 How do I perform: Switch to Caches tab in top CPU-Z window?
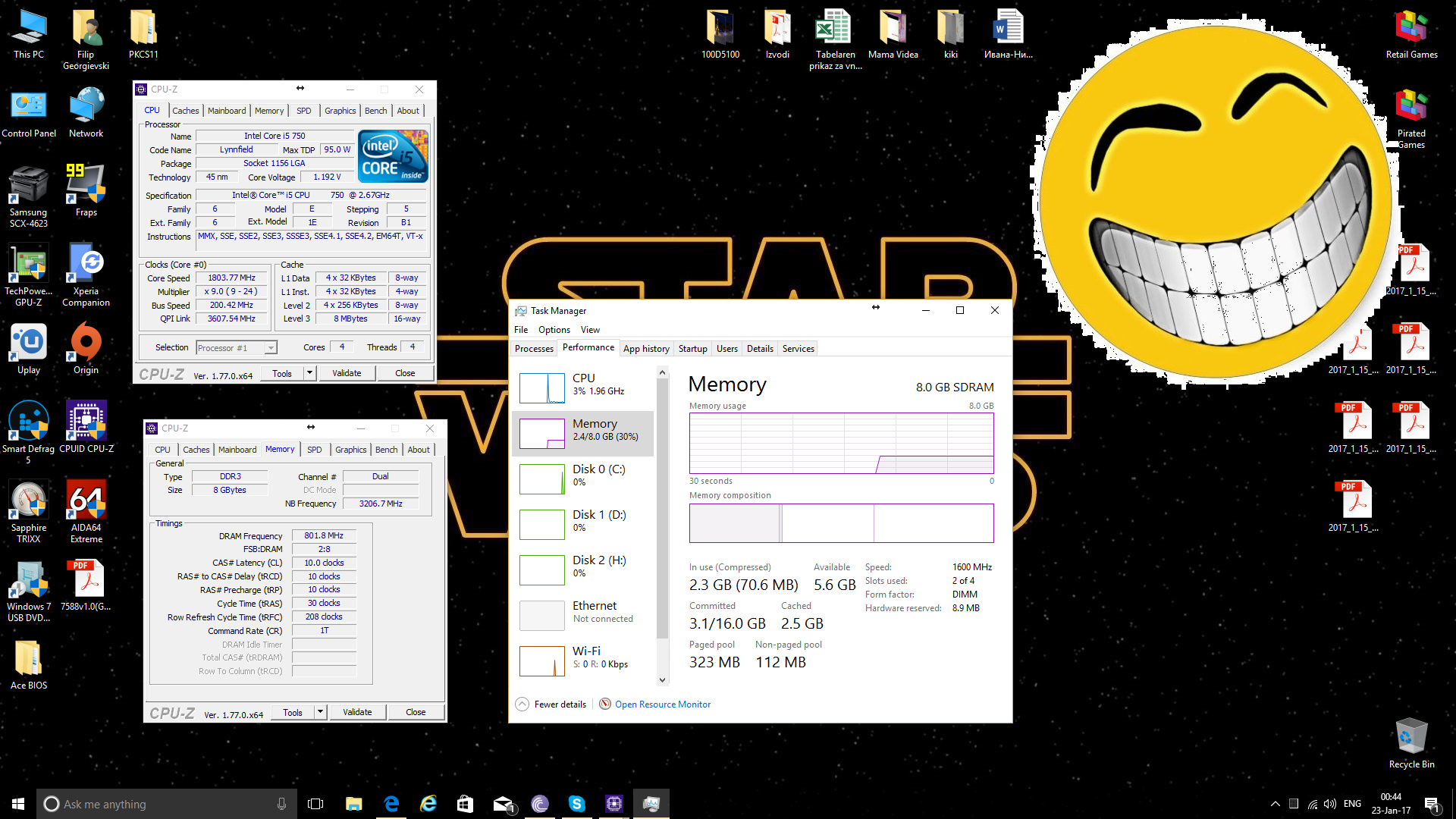[185, 111]
